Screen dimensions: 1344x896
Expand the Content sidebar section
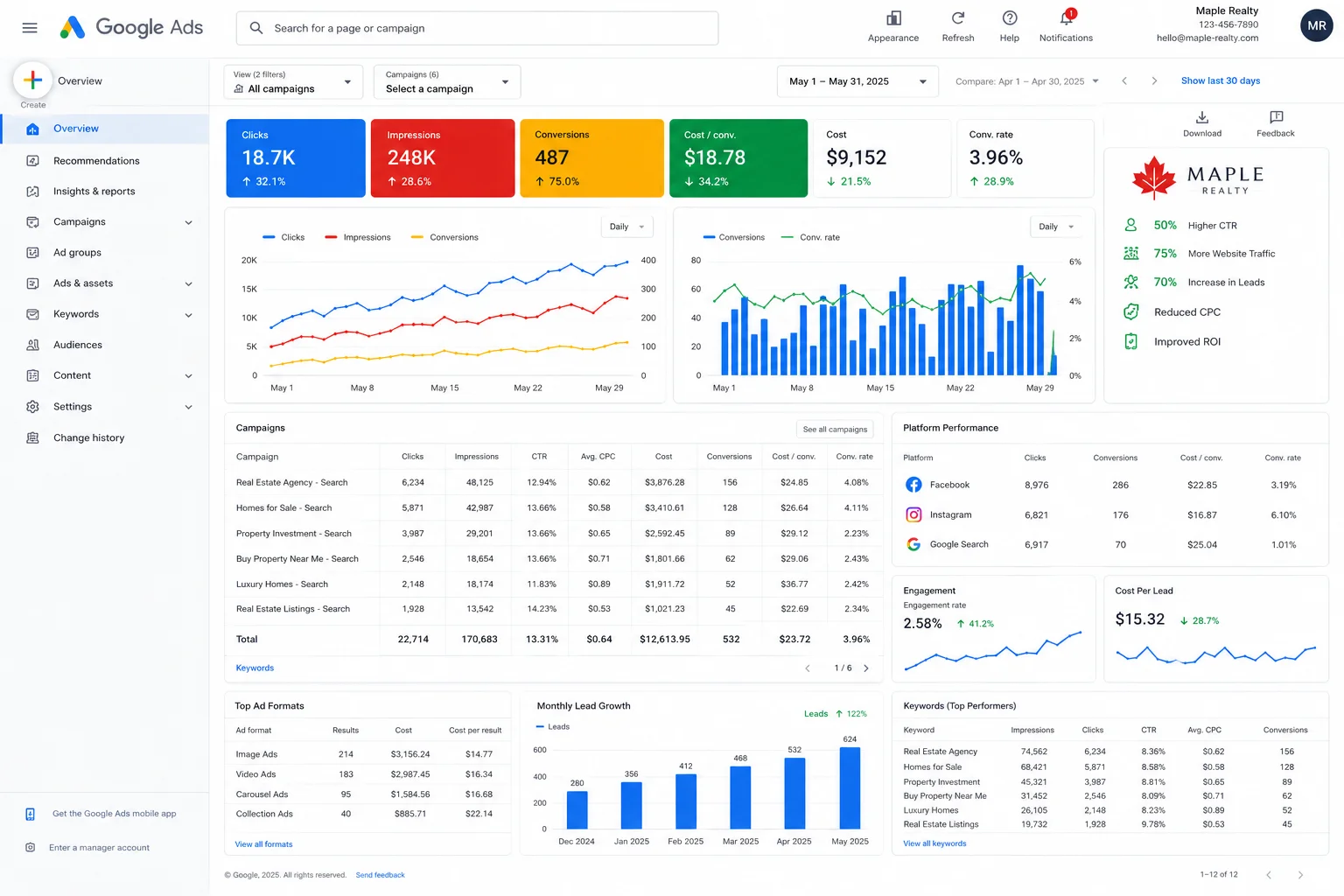coord(188,375)
